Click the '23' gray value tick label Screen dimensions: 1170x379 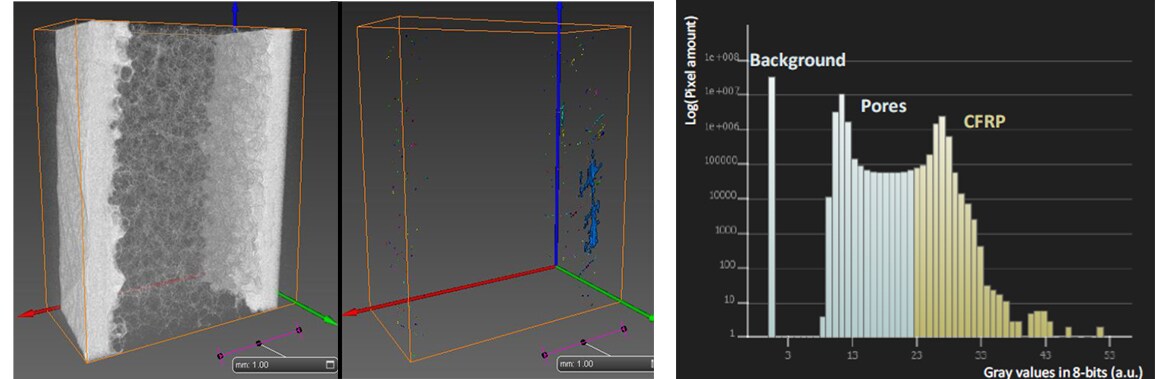916,355
